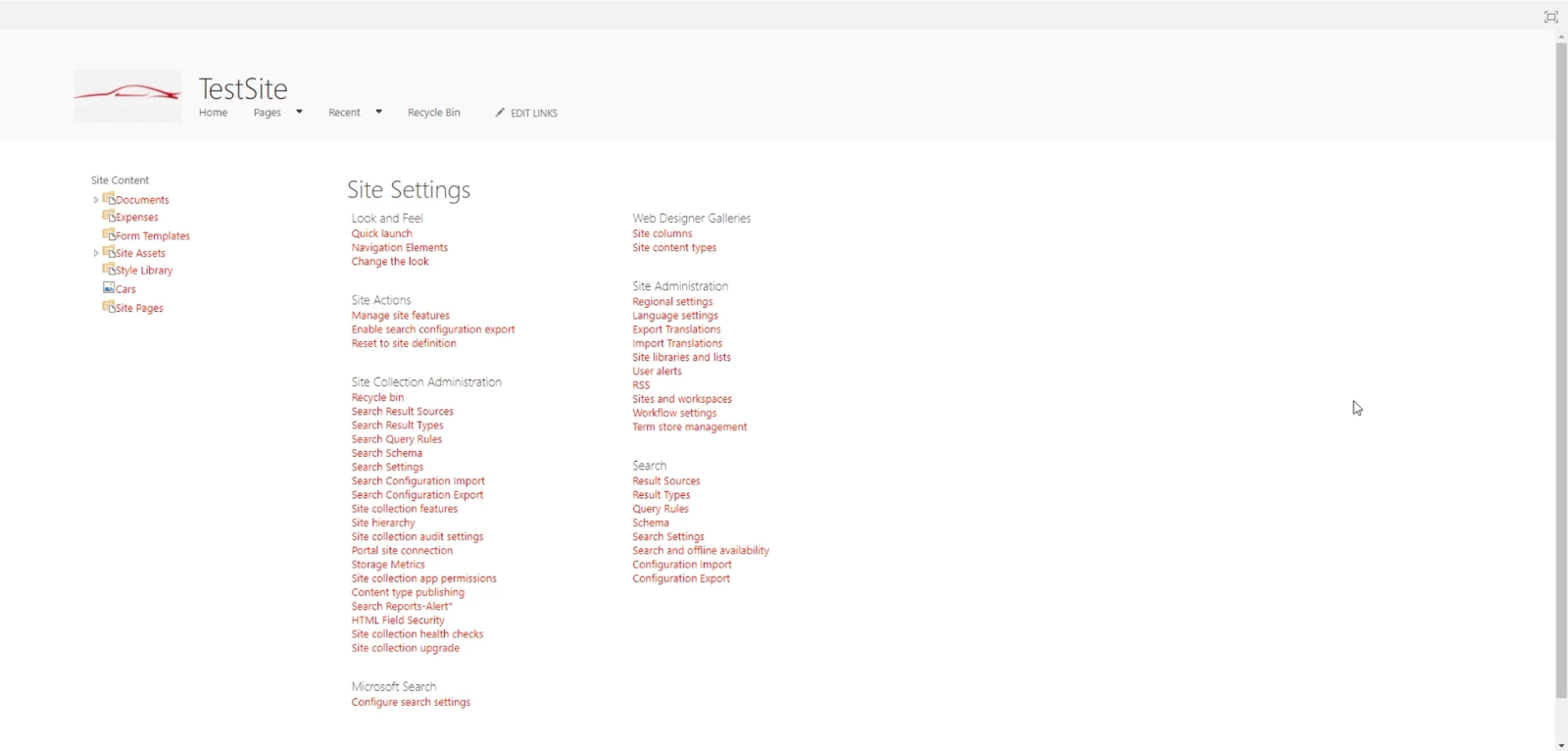
Task: Open Recycle bin under Site Collection Administration
Action: 377,397
